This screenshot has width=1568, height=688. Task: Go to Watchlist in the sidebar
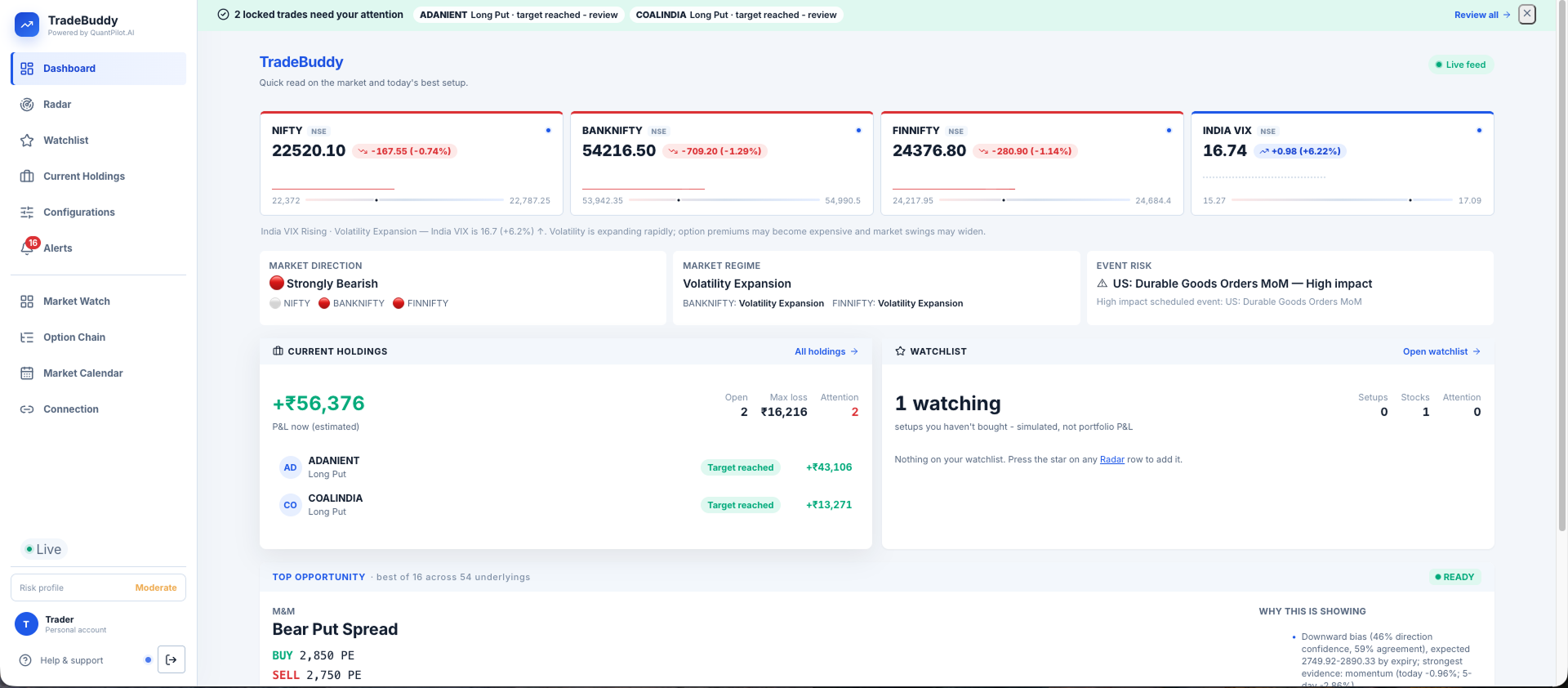point(99,141)
